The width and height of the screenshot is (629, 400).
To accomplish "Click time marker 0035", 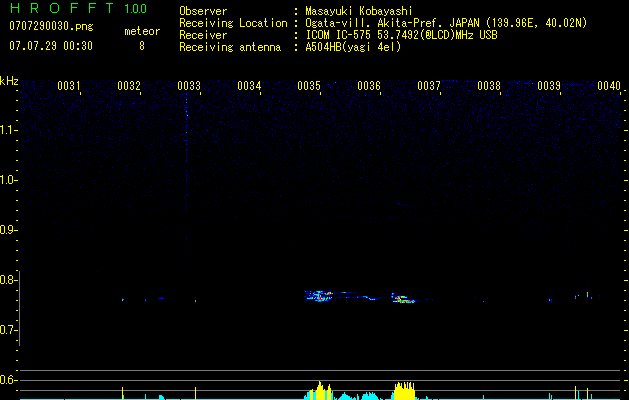I will tap(308, 86).
